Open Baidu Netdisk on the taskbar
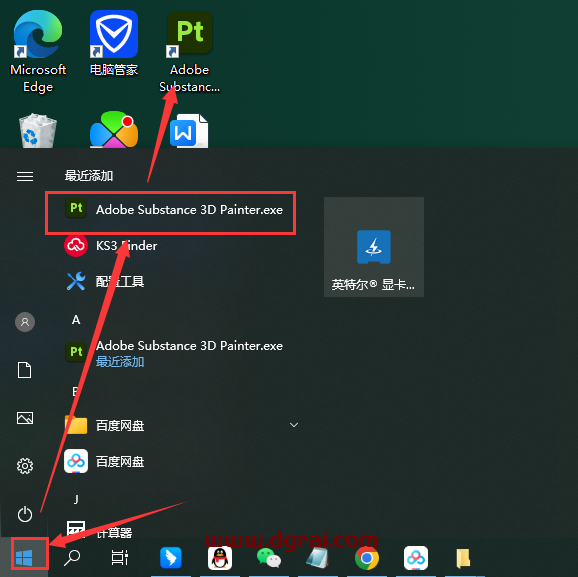The image size is (578, 577). click(x=415, y=557)
